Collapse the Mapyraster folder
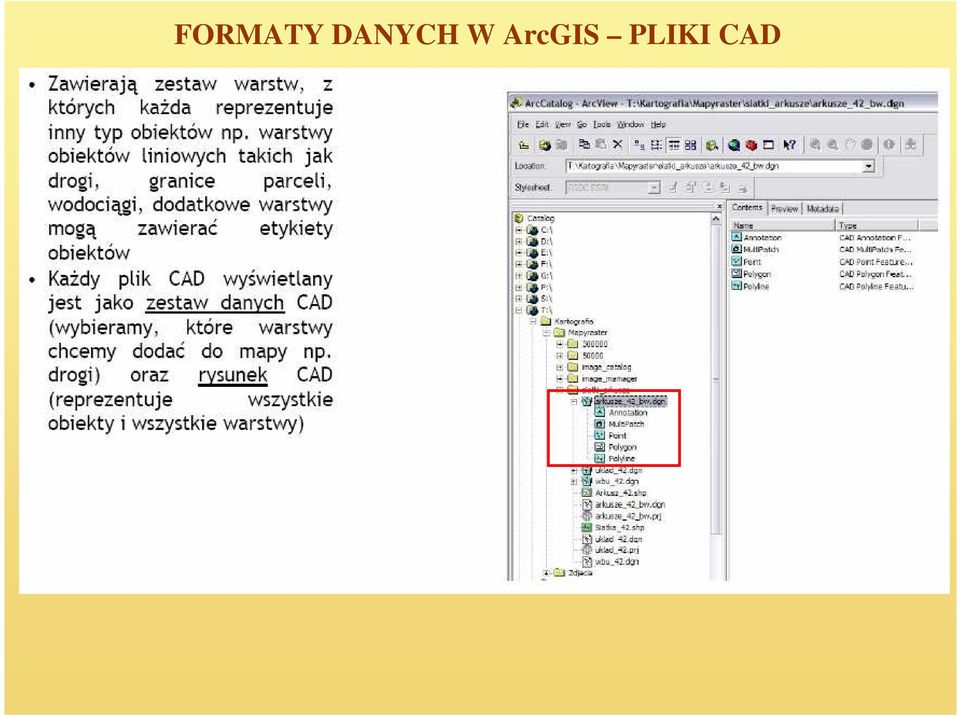The image size is (960, 716). [x=546, y=333]
